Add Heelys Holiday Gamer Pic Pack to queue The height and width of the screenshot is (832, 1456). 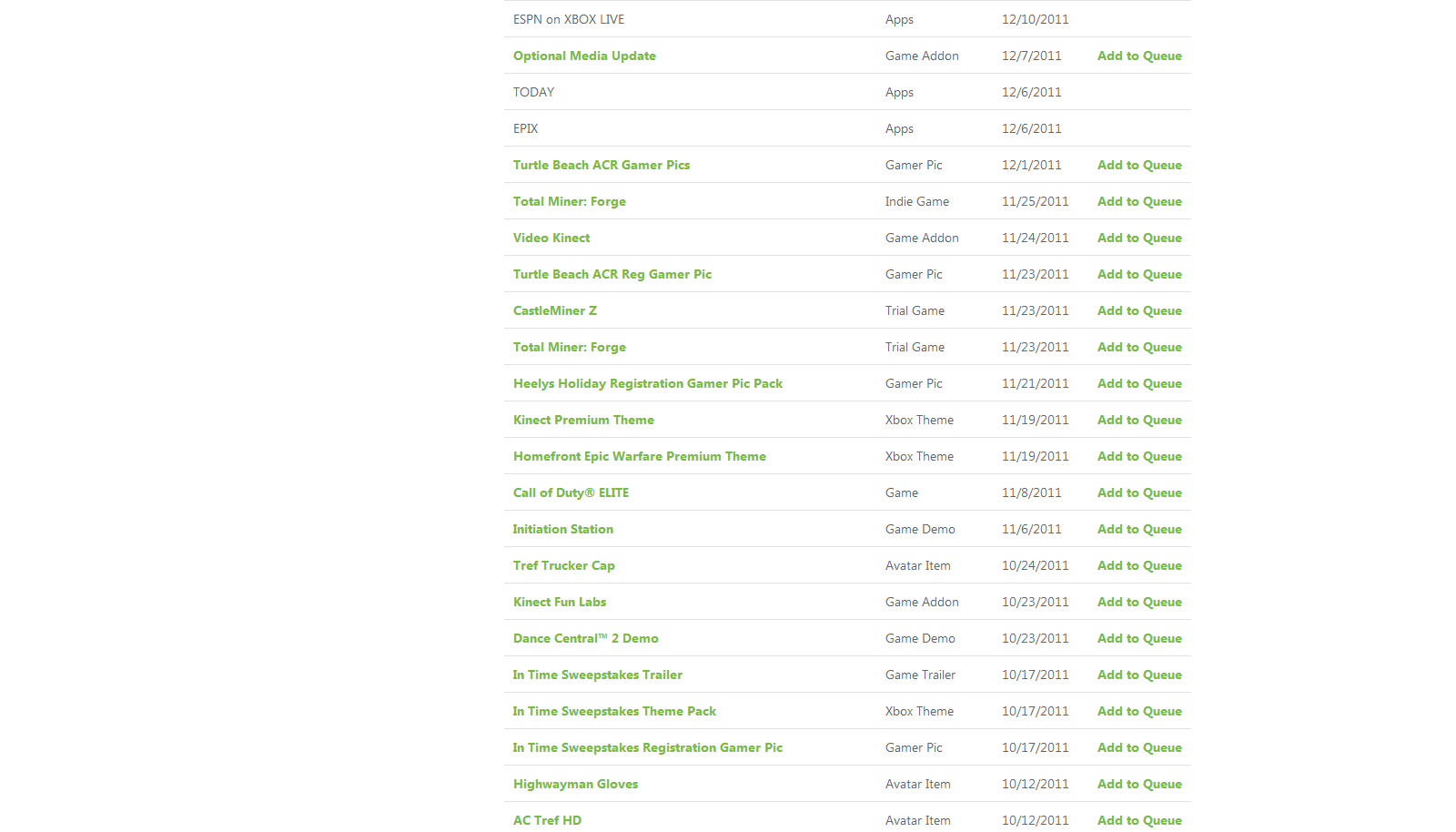pyautogui.click(x=1139, y=383)
